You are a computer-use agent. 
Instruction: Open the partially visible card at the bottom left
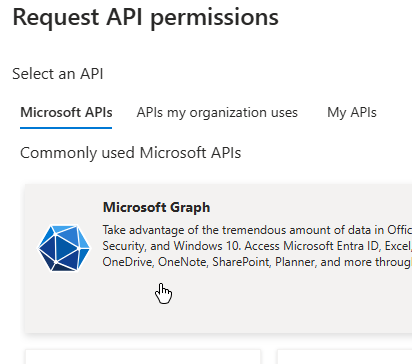[143, 357]
